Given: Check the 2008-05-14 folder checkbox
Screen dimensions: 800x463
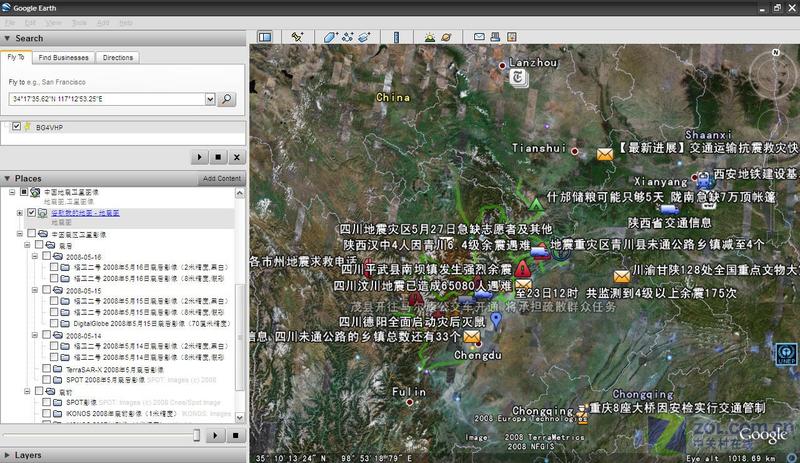Looking at the screenshot, I should tap(46, 335).
